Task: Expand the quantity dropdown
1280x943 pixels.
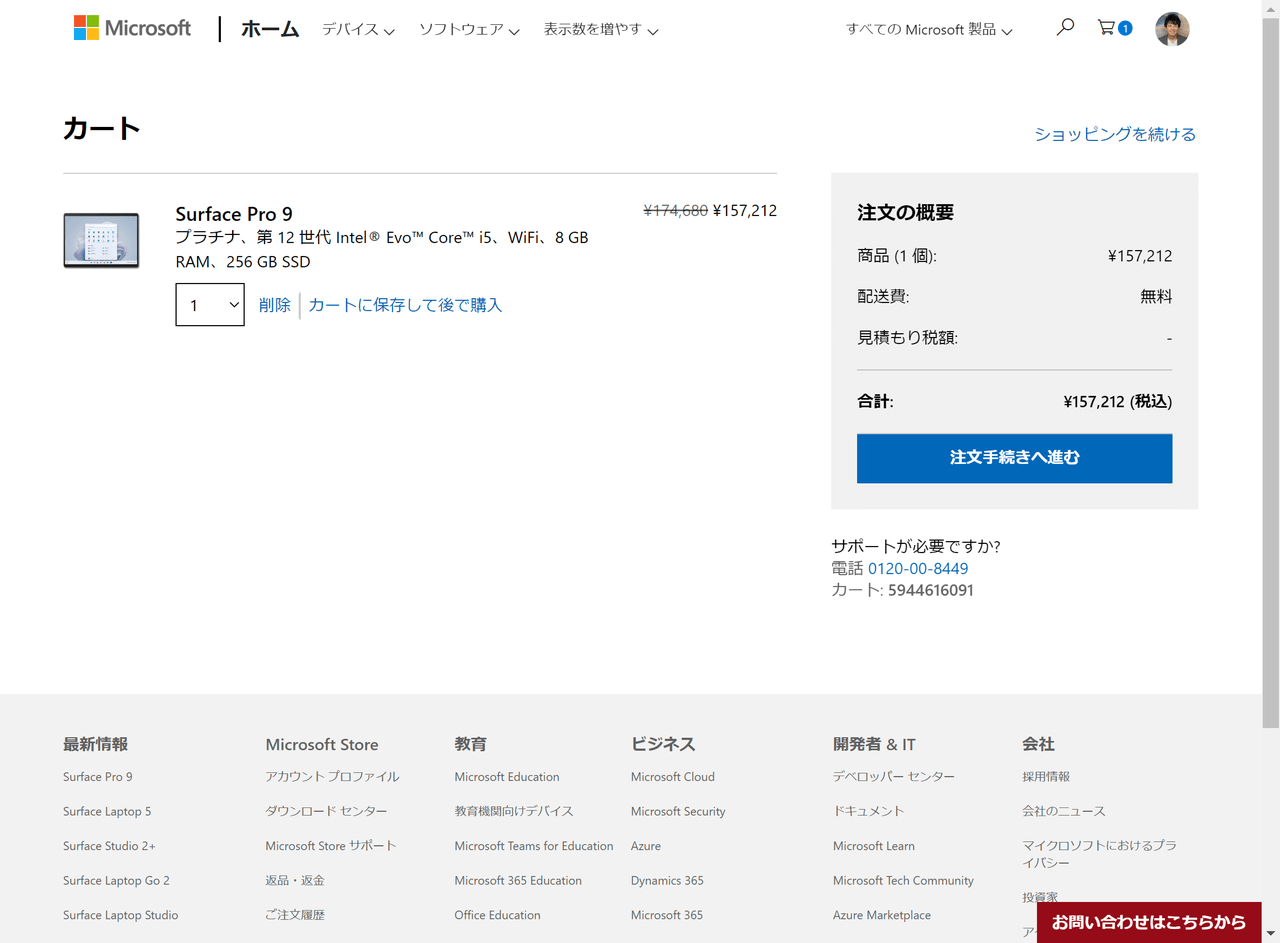Action: [210, 305]
